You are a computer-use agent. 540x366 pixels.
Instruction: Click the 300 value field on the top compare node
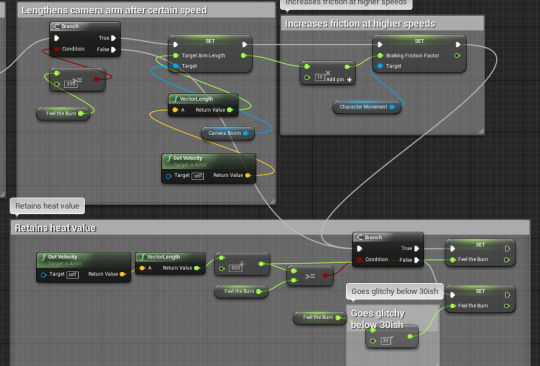[71, 84]
